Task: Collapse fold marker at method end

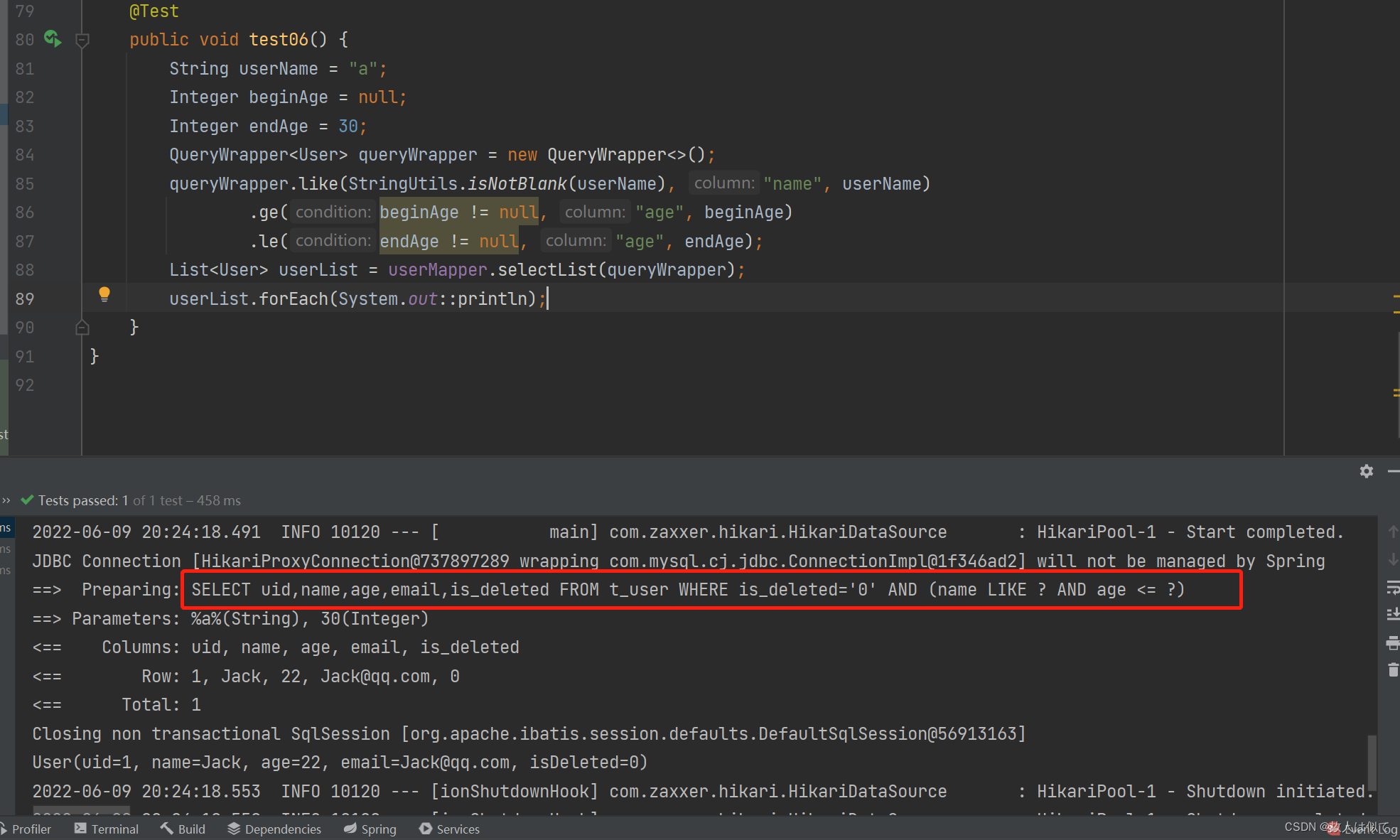Action: click(82, 327)
